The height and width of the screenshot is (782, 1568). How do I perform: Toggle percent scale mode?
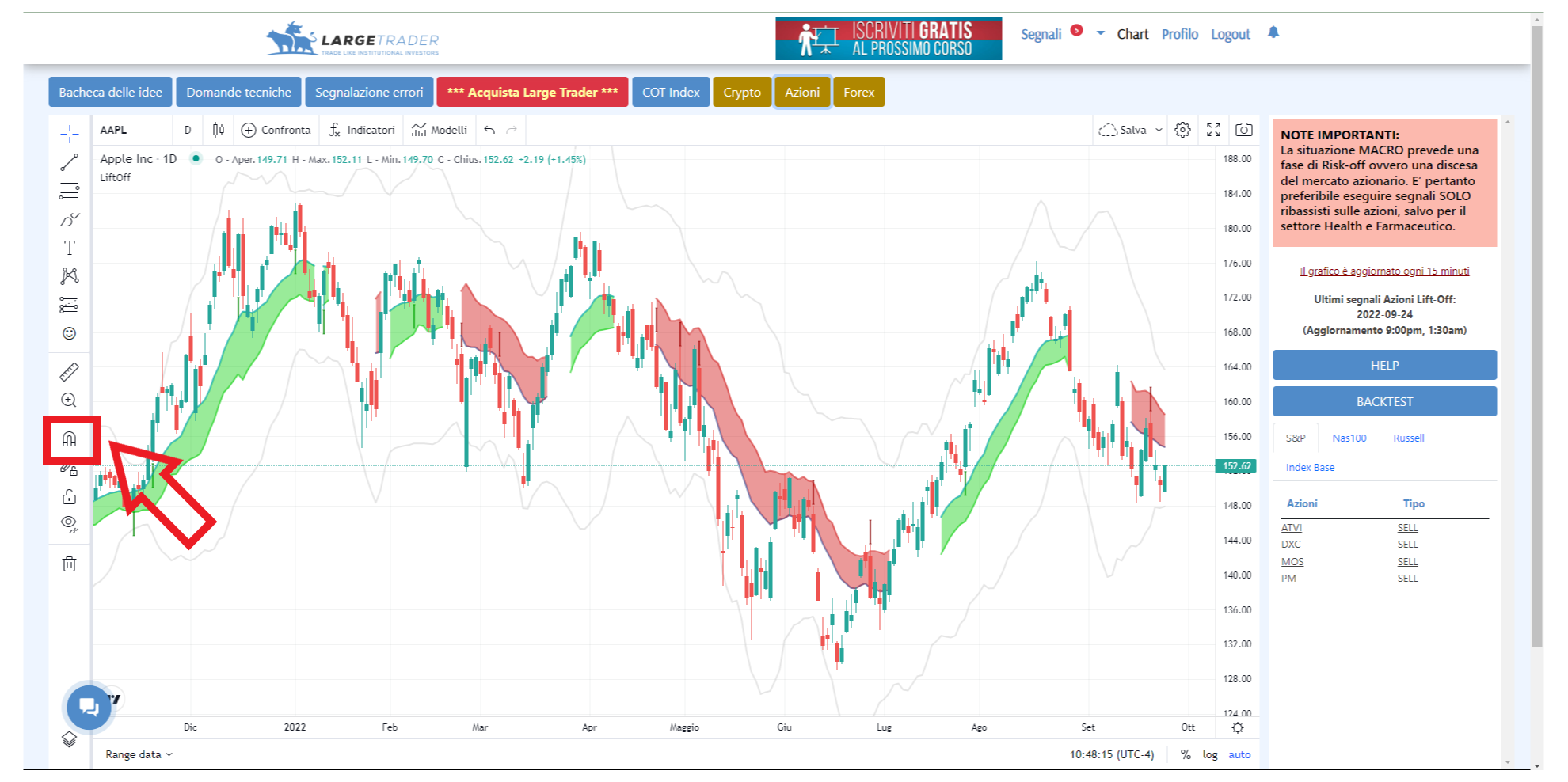(x=1186, y=754)
